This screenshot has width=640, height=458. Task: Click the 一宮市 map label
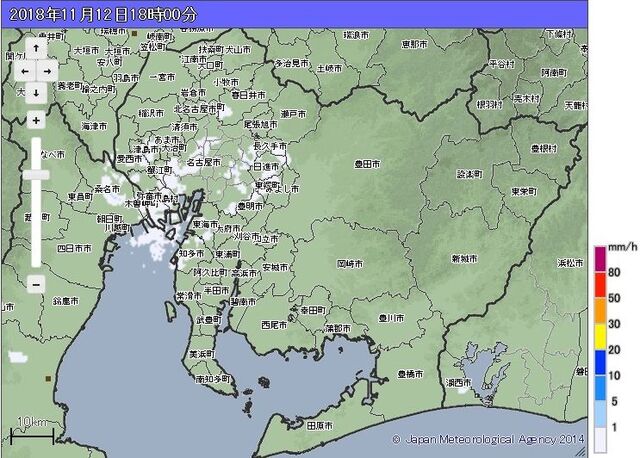162,77
